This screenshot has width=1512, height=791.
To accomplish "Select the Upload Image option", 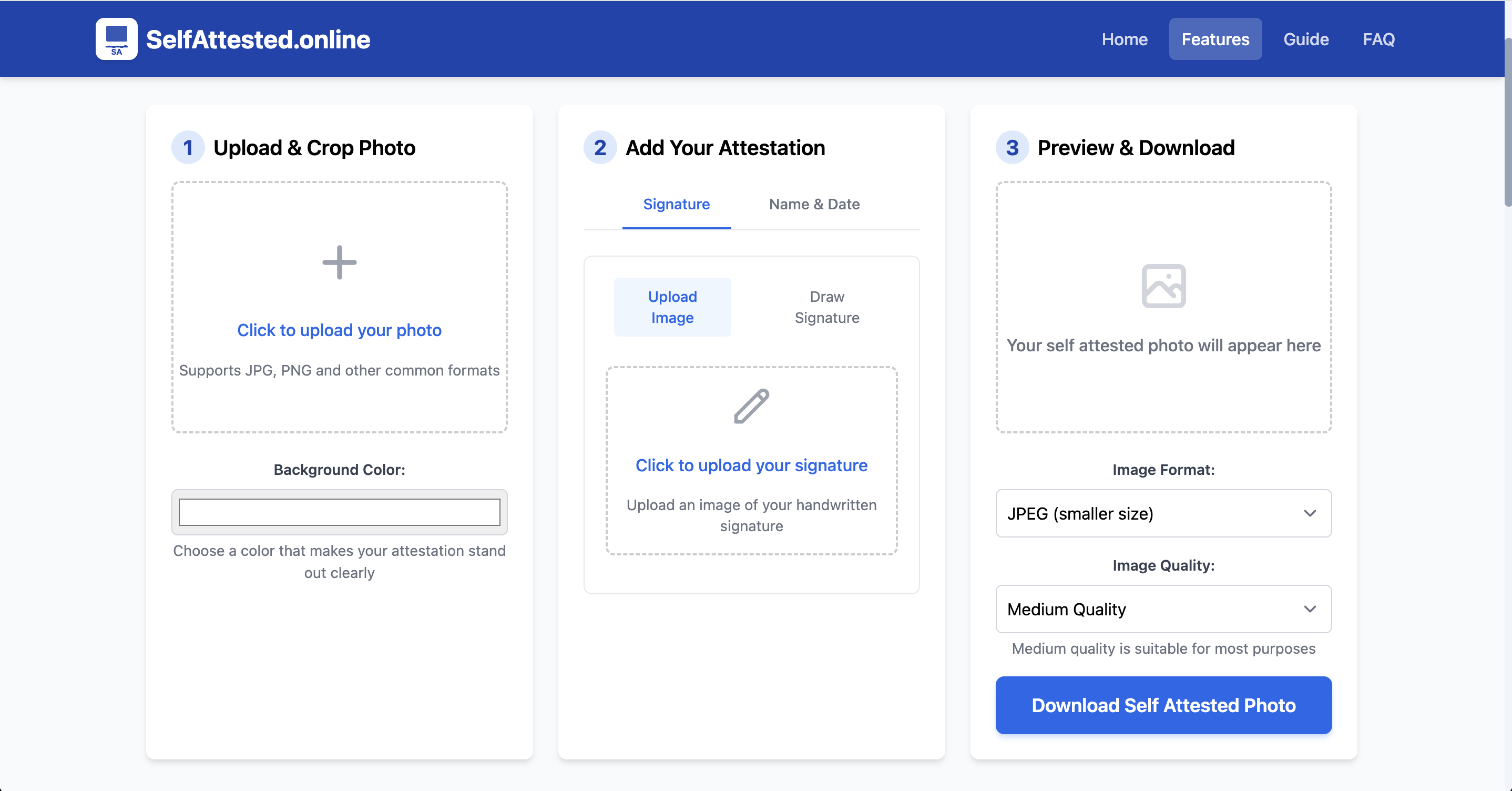I will pyautogui.click(x=672, y=307).
